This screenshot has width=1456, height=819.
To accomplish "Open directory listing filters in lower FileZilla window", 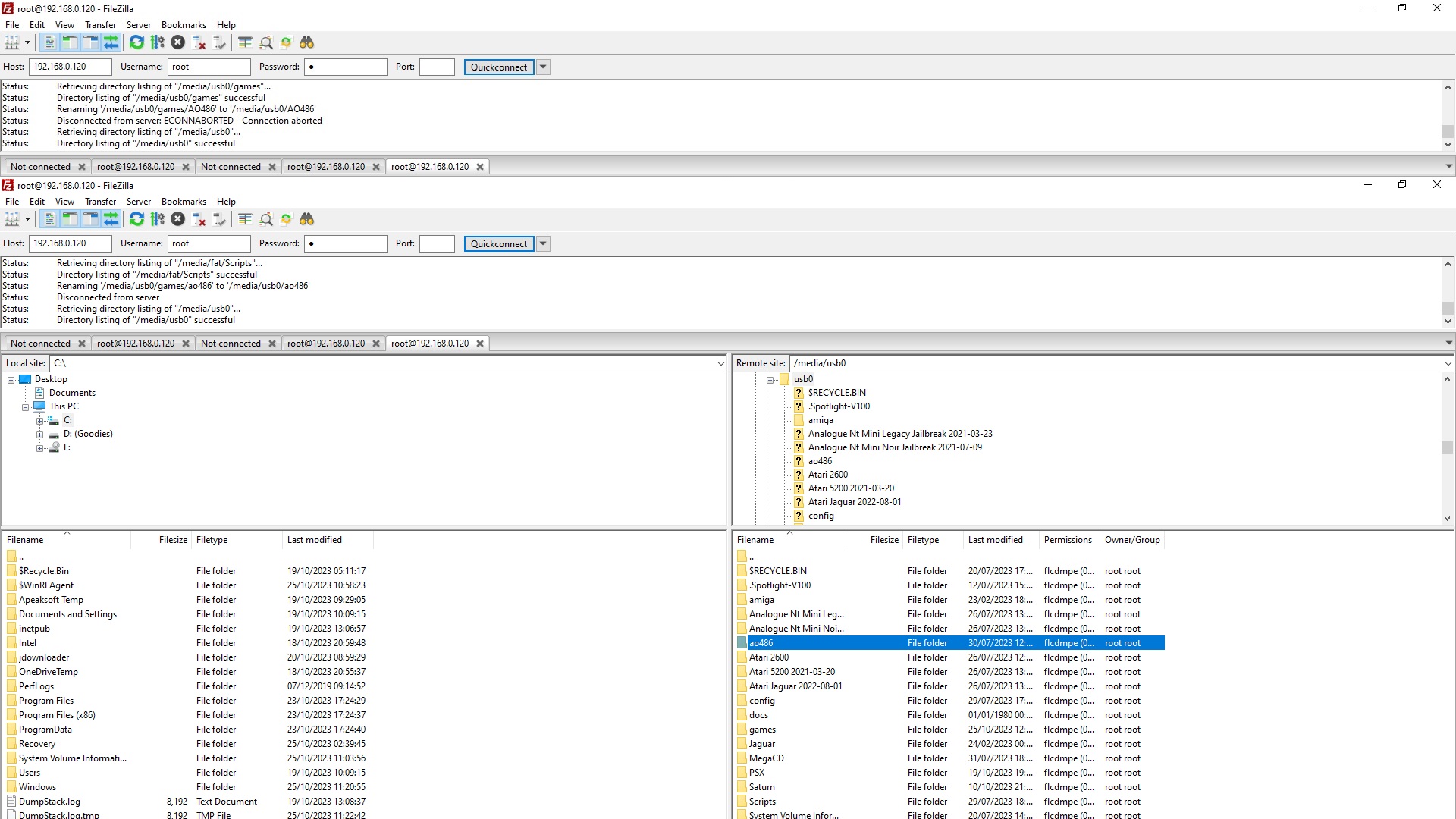I will point(245,219).
